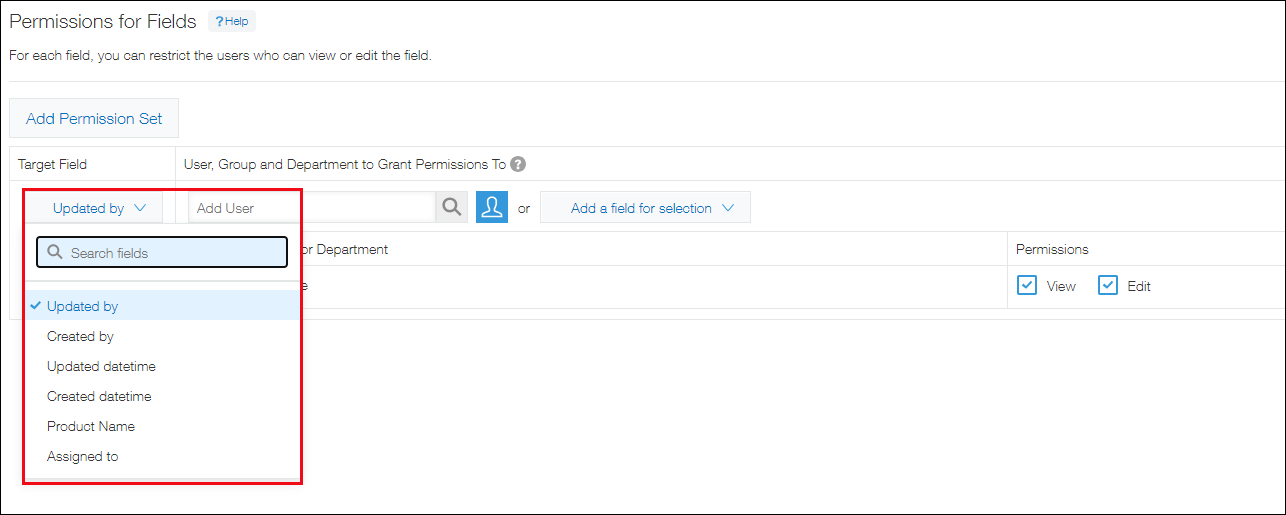Open the Help link at top
Viewport: 1286px width, 515px height.
tap(232, 21)
